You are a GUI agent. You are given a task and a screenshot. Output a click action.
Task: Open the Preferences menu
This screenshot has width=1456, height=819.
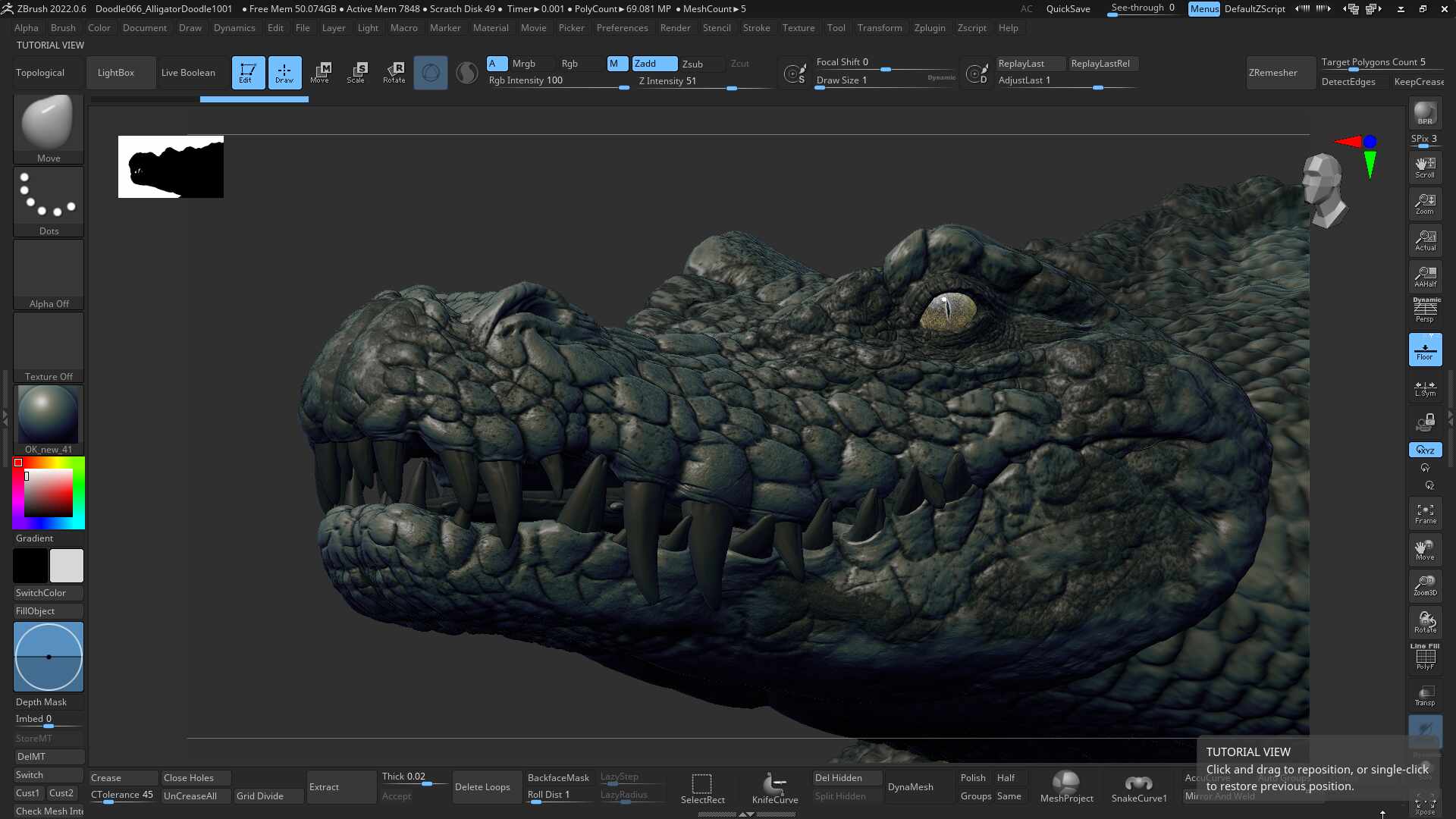[x=622, y=28]
